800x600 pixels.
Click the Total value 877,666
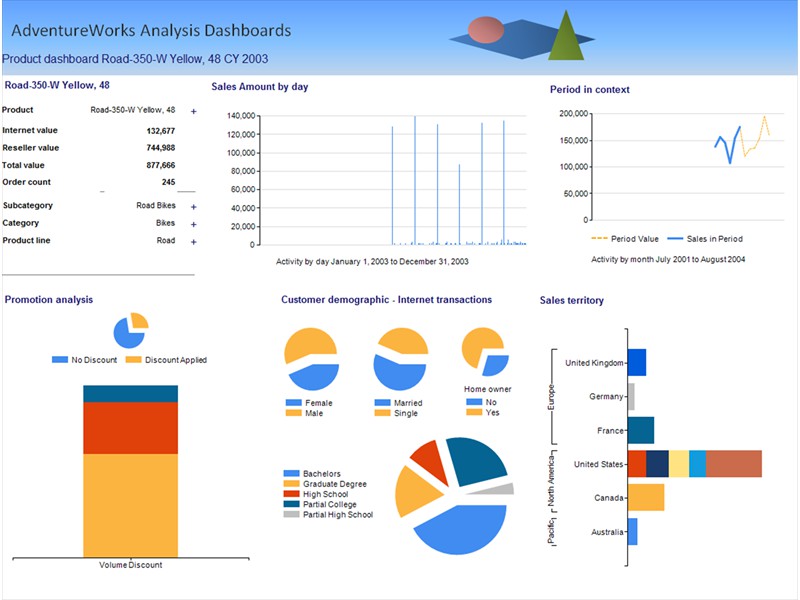[x=161, y=165]
